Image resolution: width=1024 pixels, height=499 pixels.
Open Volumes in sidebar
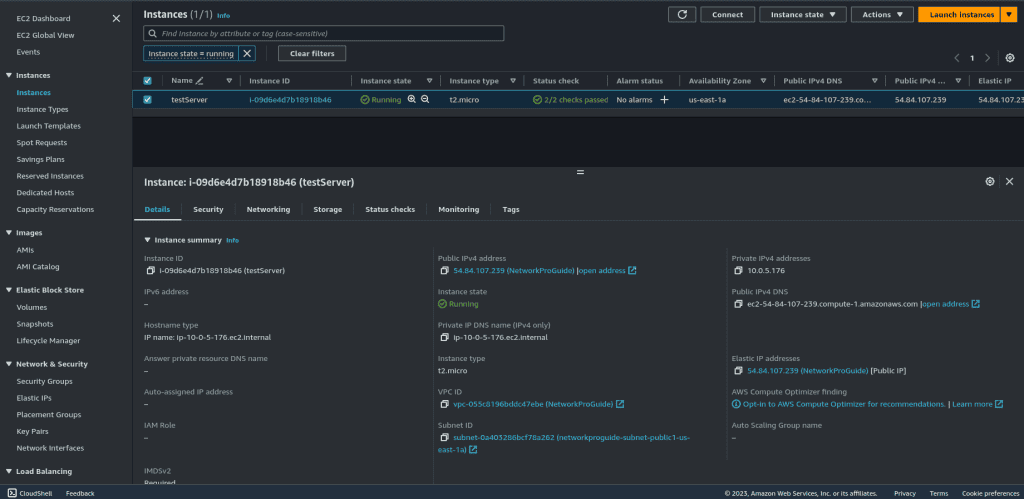coord(31,308)
